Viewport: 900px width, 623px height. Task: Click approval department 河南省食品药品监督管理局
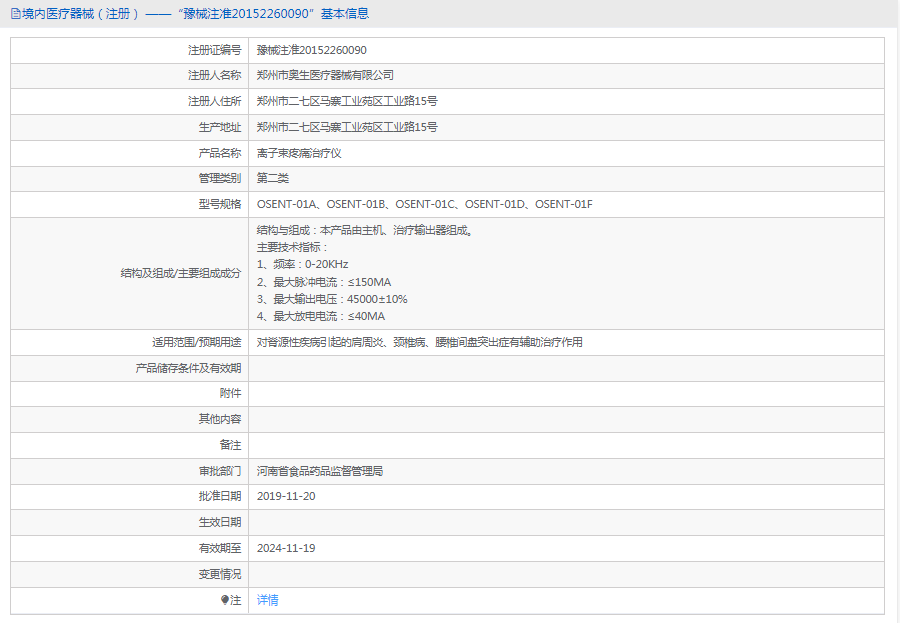[x=320, y=471]
